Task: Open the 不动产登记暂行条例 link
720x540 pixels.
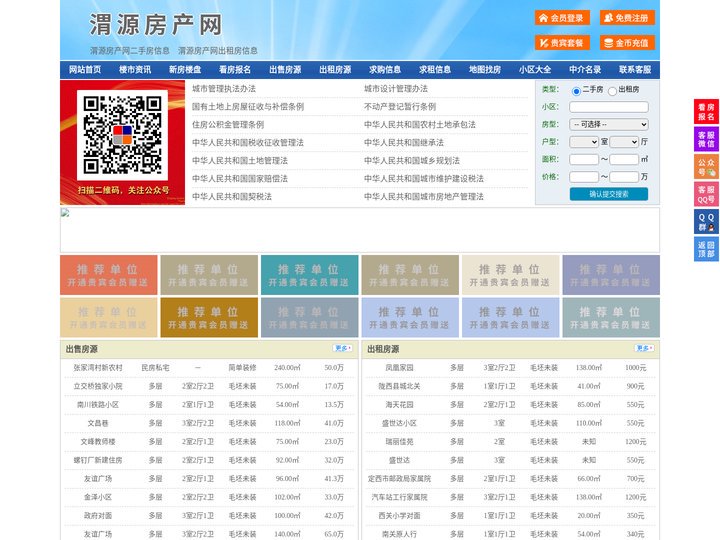Action: coord(399,107)
